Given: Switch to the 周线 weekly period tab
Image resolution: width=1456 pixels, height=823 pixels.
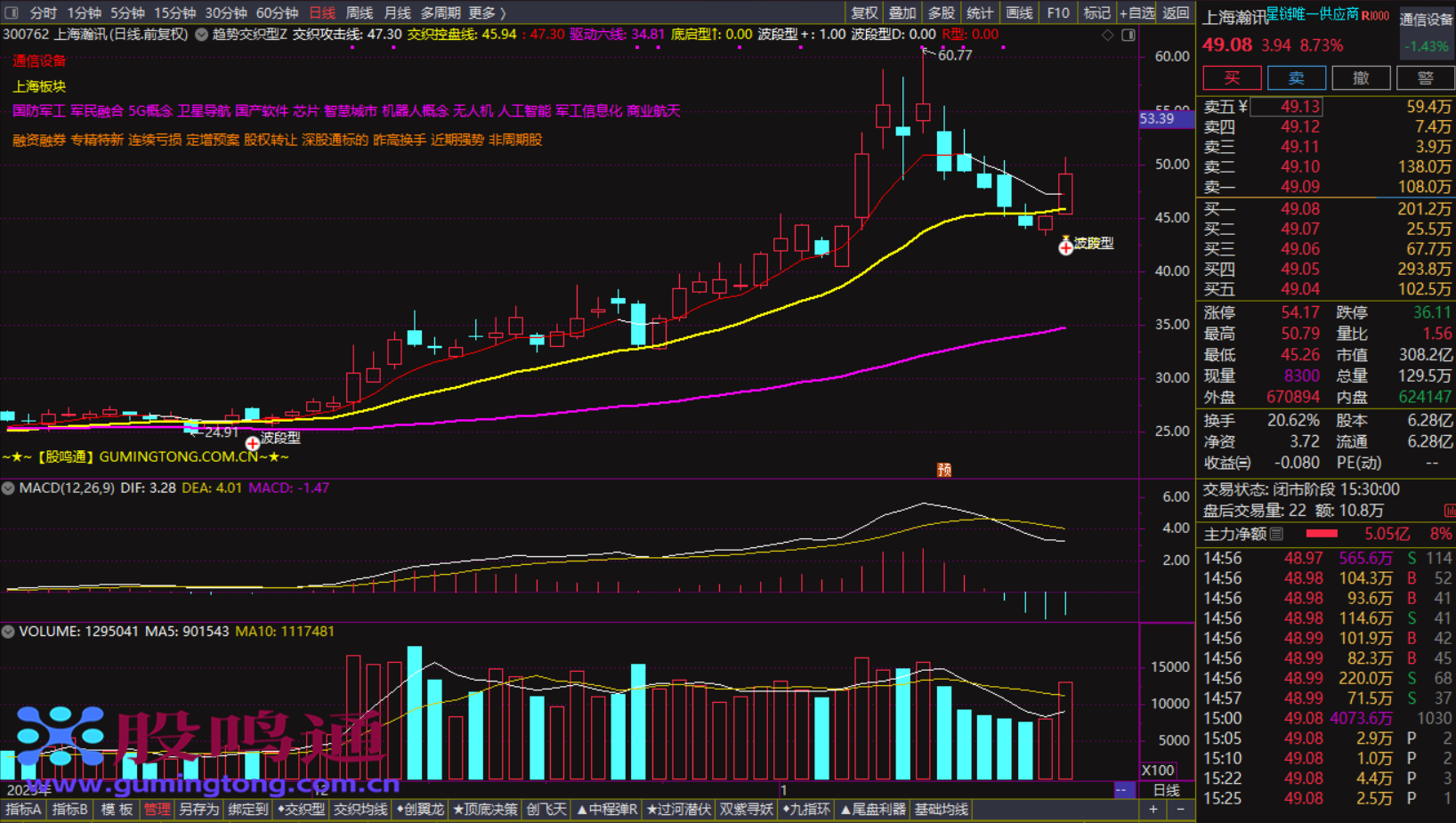Looking at the screenshot, I should tap(359, 12).
